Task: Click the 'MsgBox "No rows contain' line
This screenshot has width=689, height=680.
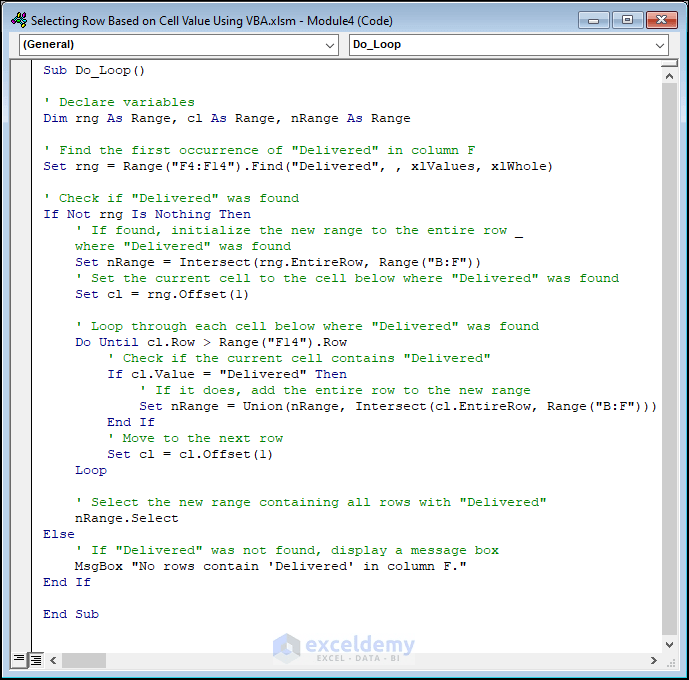Action: (x=271, y=566)
